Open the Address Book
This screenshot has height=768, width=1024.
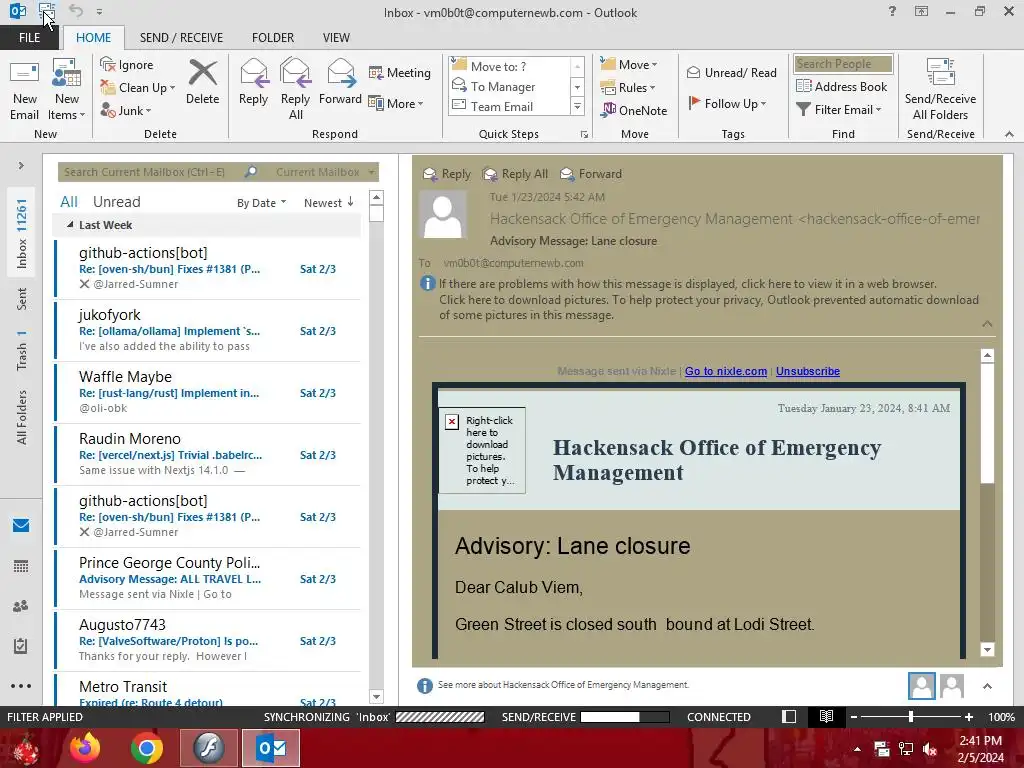pos(842,86)
